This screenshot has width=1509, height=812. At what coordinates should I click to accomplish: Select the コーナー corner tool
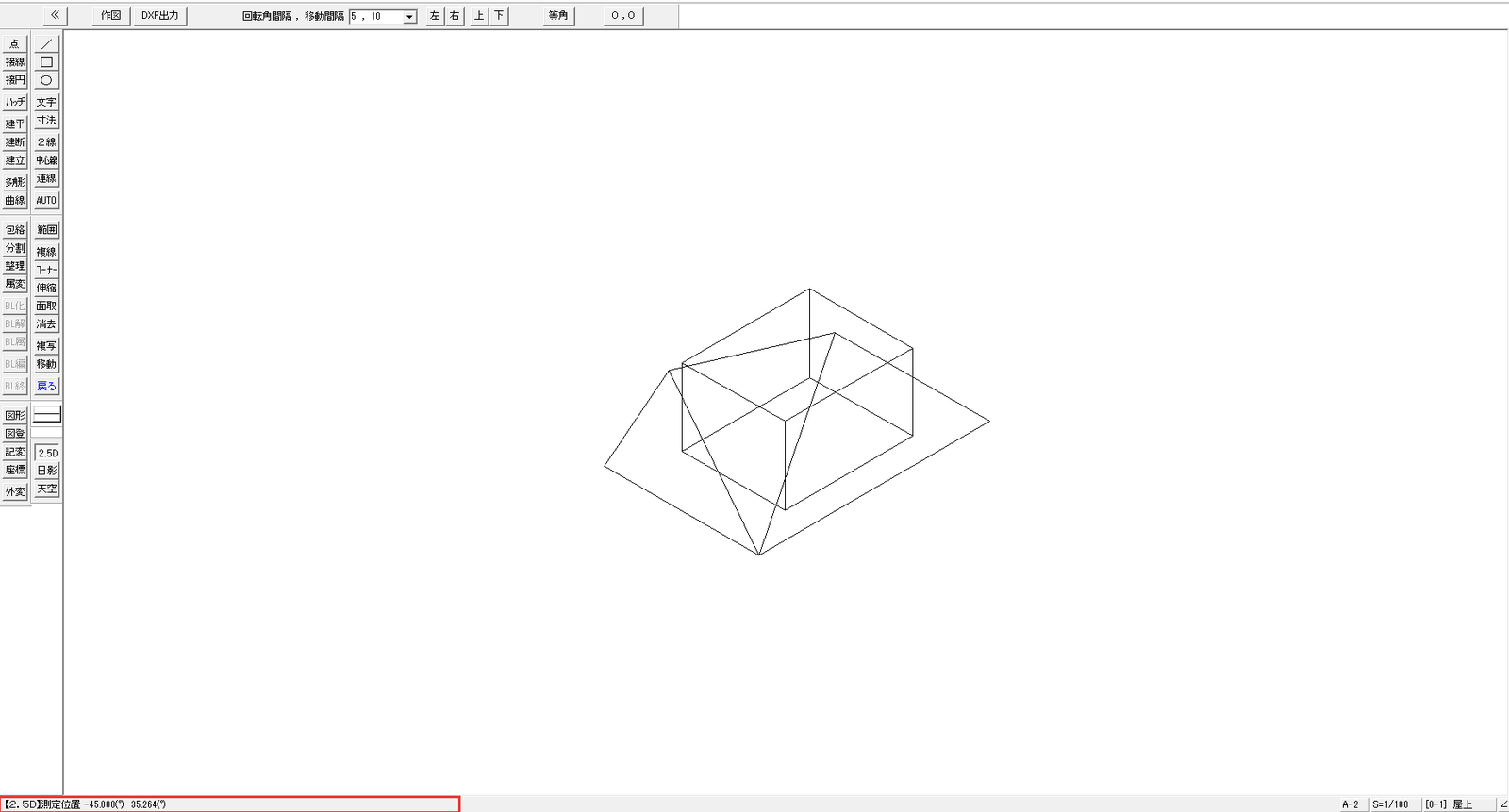[46, 270]
